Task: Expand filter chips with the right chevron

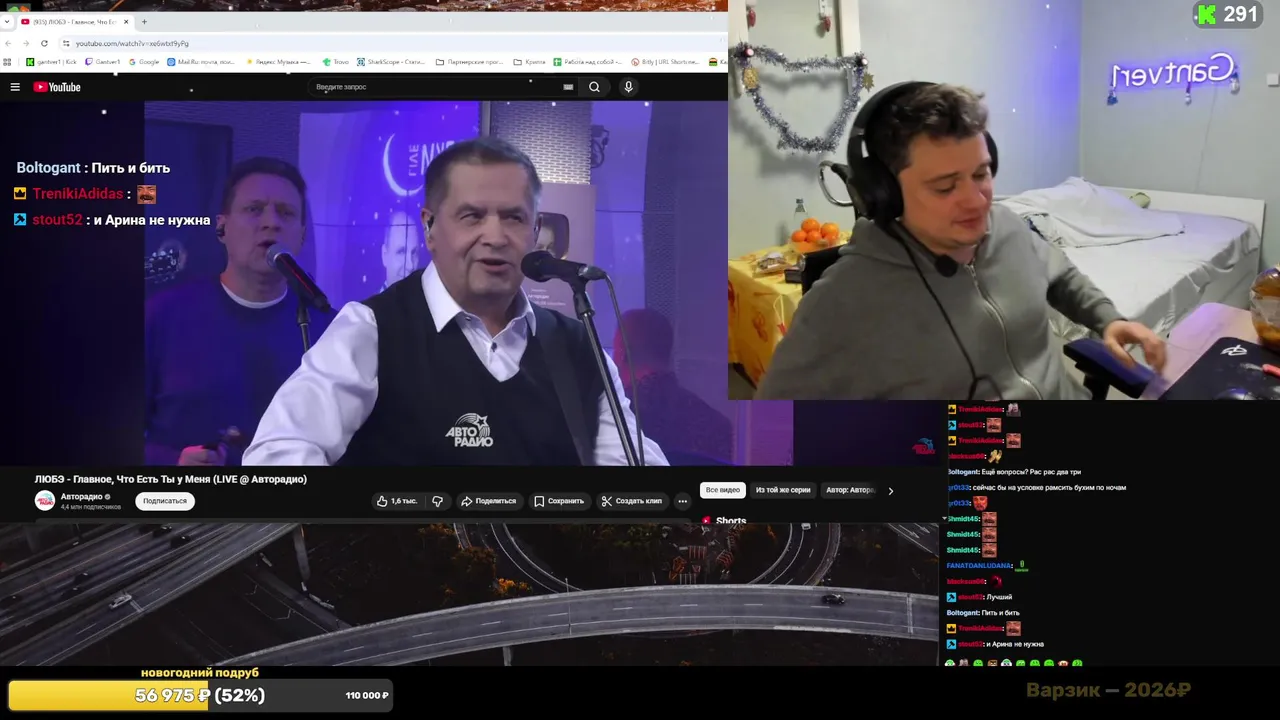Action: coord(890,490)
